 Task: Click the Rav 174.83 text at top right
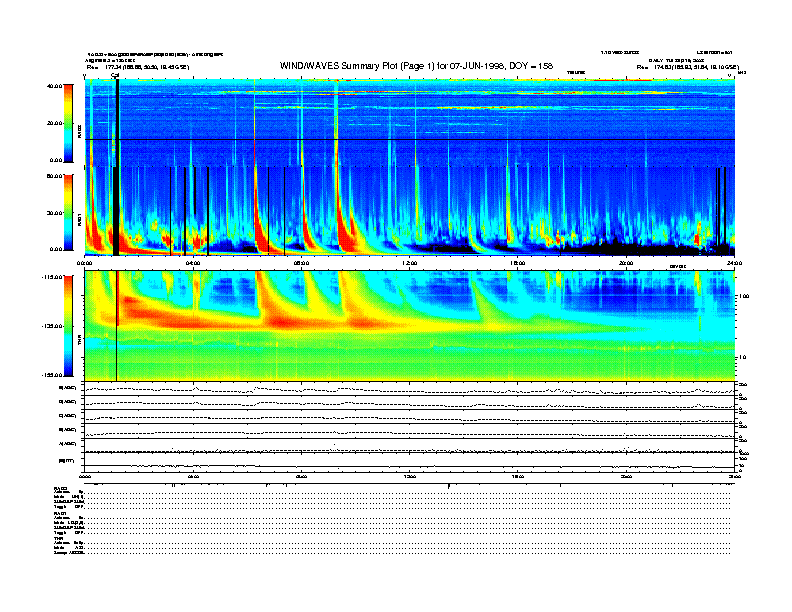(x=687, y=67)
